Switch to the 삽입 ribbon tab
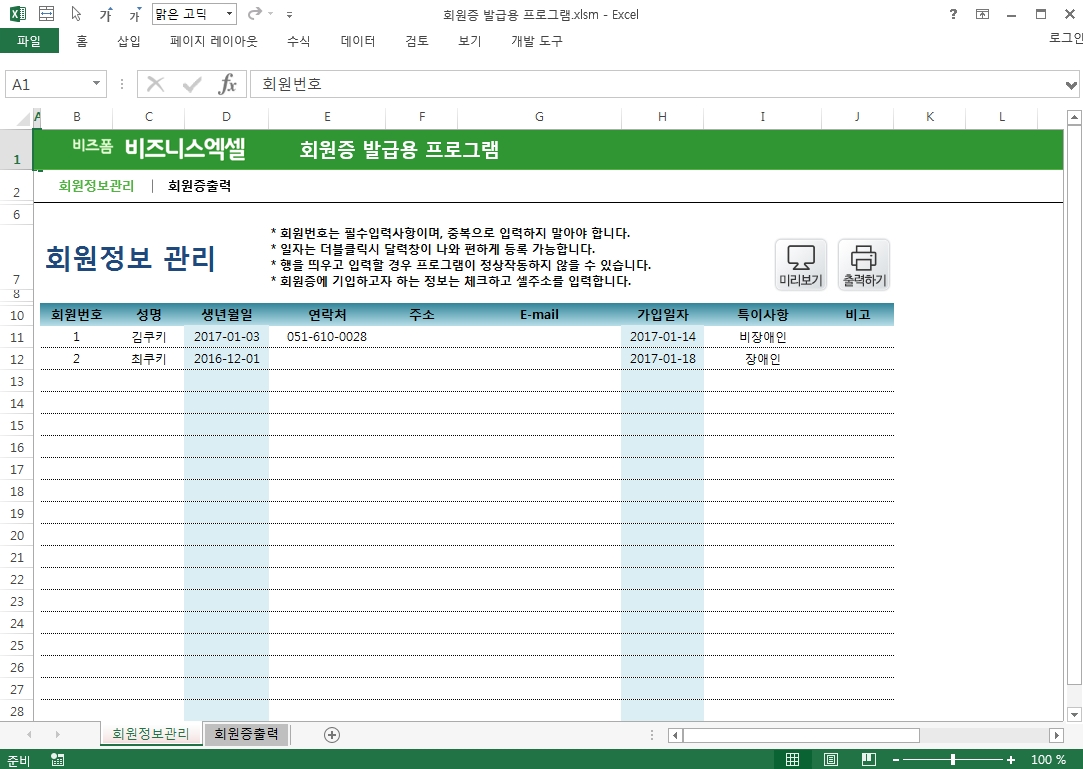The height and width of the screenshot is (769, 1083). pos(128,41)
